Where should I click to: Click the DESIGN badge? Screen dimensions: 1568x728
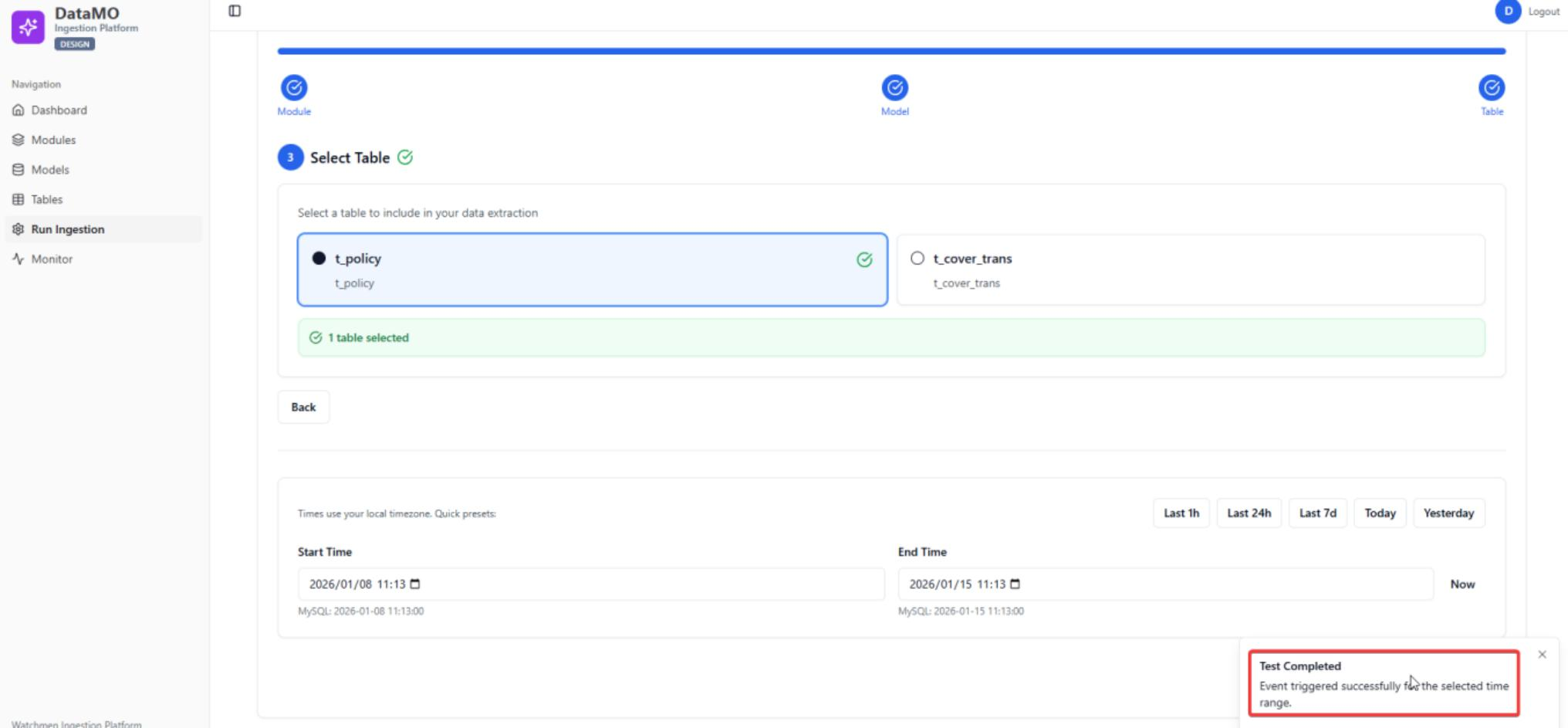pos(75,45)
